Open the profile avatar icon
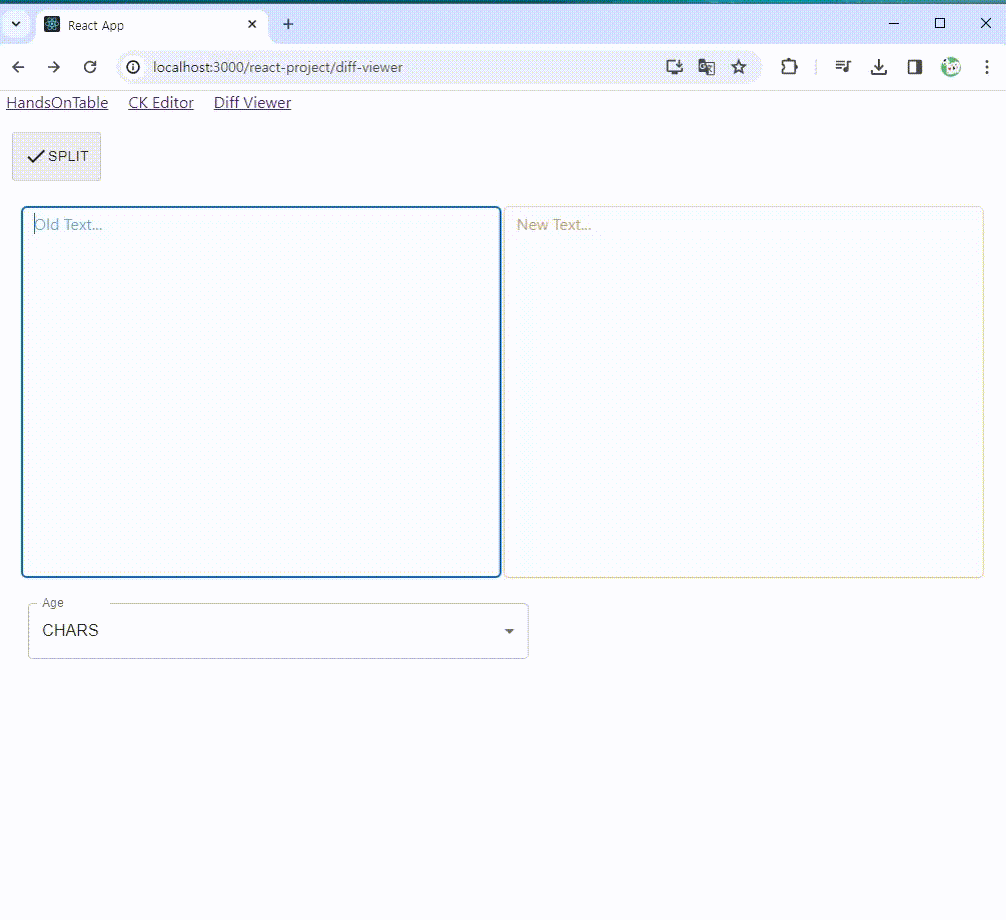This screenshot has width=1006, height=920. pos(950,67)
